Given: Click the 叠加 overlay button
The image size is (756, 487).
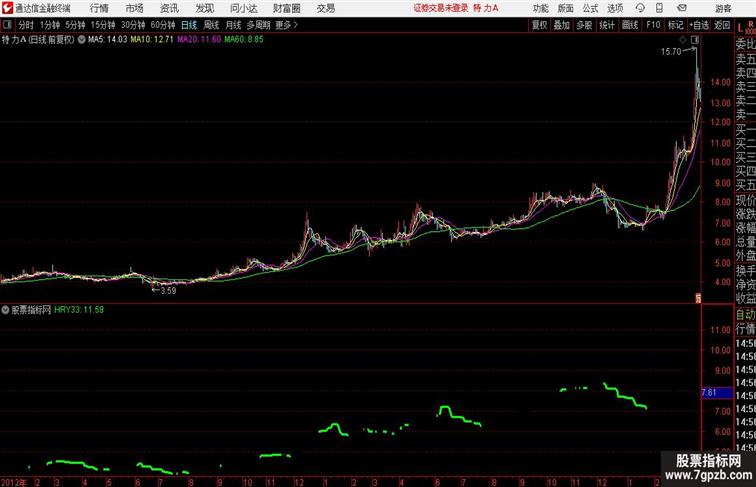Looking at the screenshot, I should tap(562, 25).
